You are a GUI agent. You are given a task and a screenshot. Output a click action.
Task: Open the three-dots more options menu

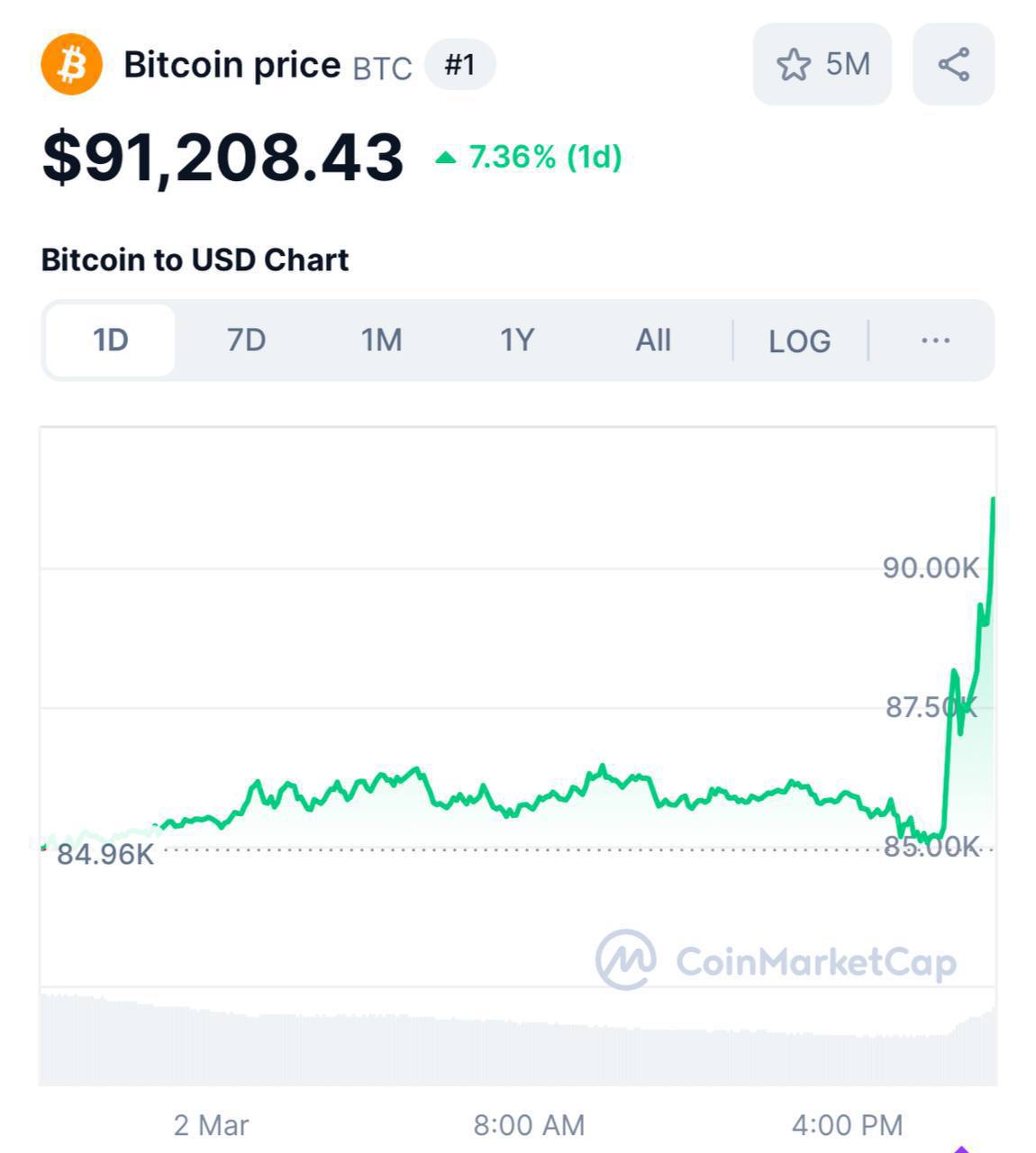936,340
